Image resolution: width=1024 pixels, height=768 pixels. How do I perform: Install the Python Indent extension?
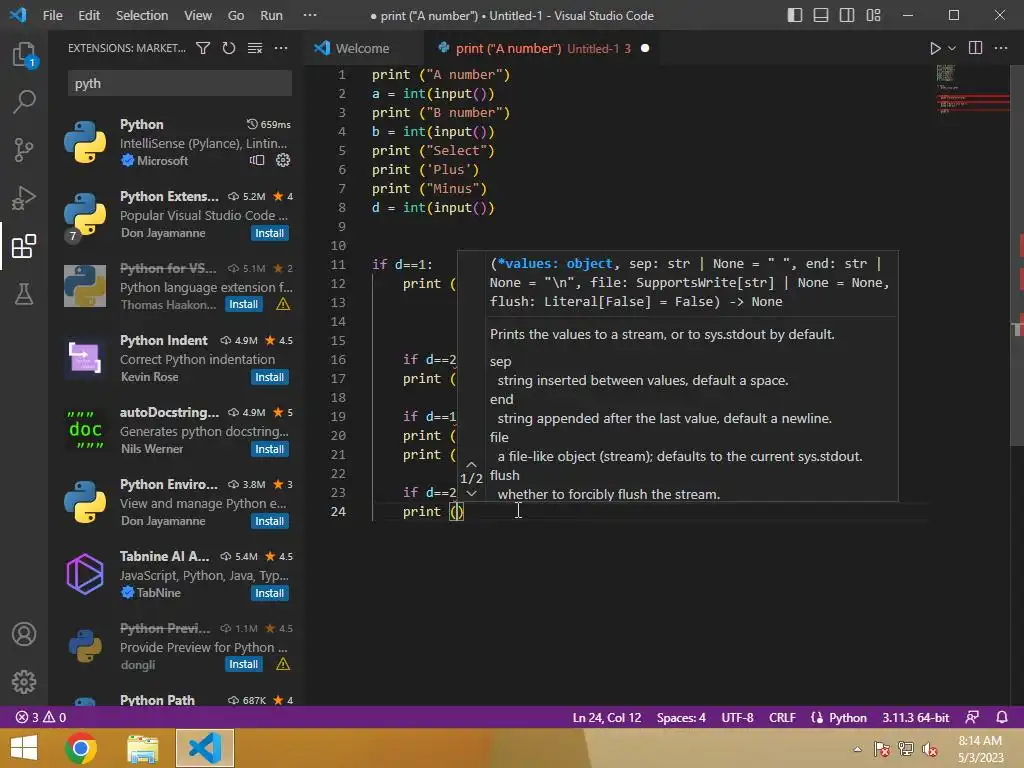click(269, 377)
